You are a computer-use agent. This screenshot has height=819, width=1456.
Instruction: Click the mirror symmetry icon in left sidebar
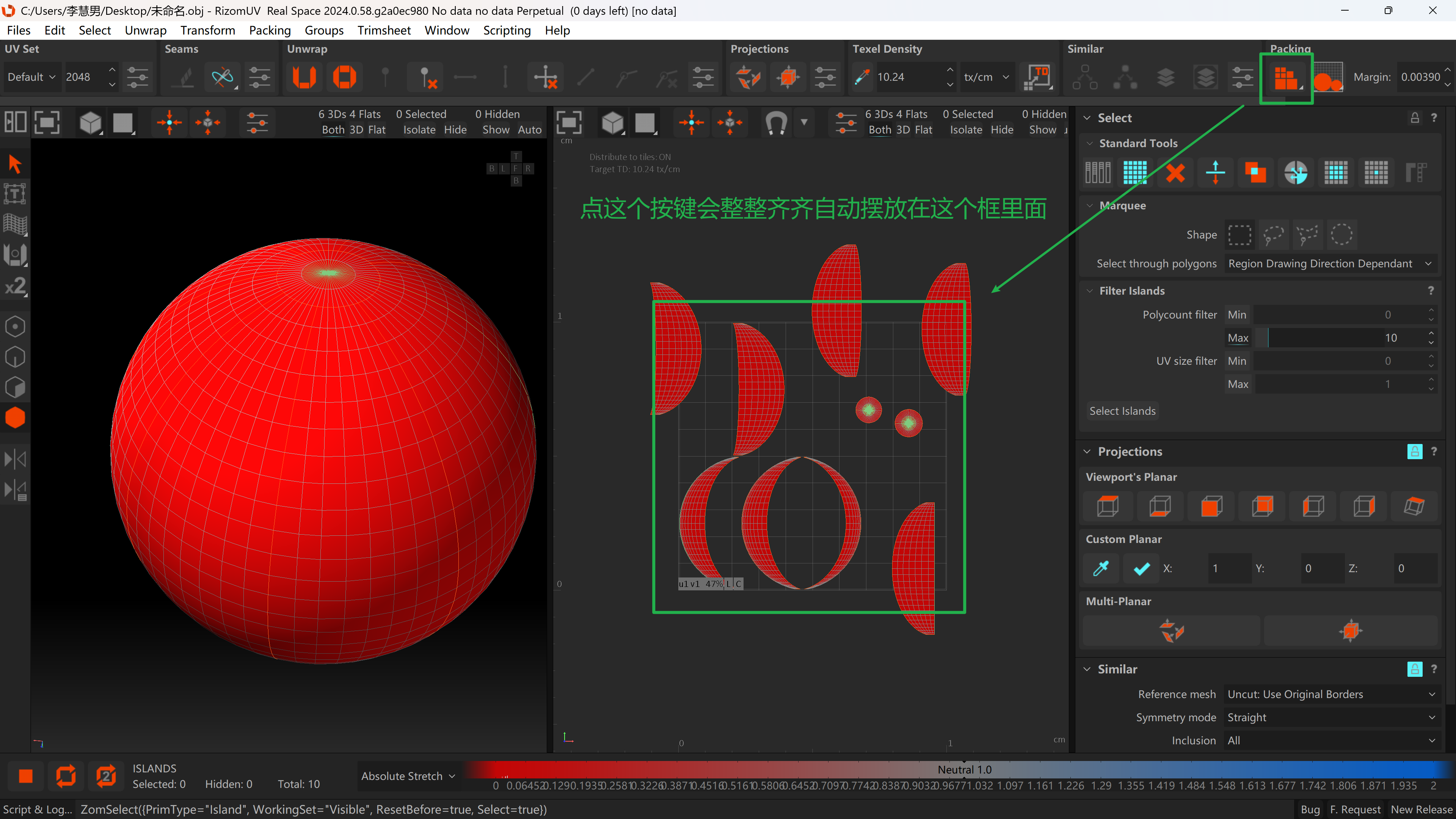tap(15, 459)
